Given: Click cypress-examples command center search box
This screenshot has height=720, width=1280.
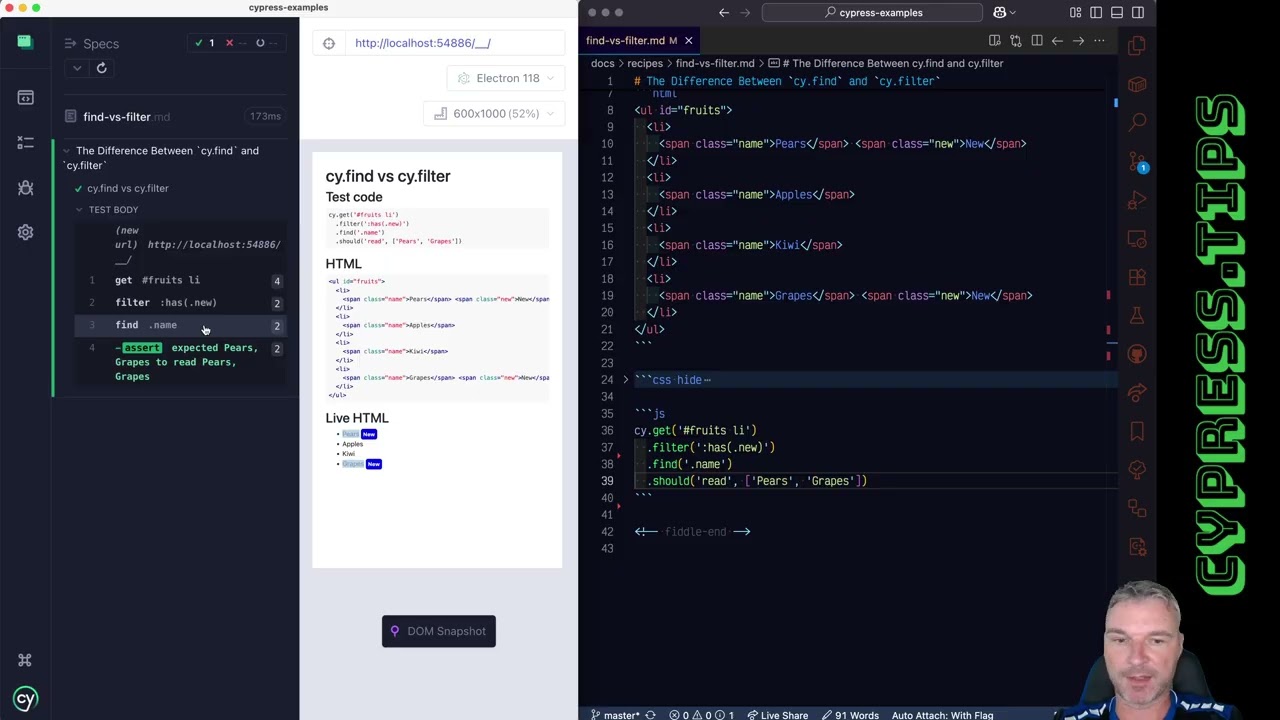Looking at the screenshot, I should [x=872, y=13].
